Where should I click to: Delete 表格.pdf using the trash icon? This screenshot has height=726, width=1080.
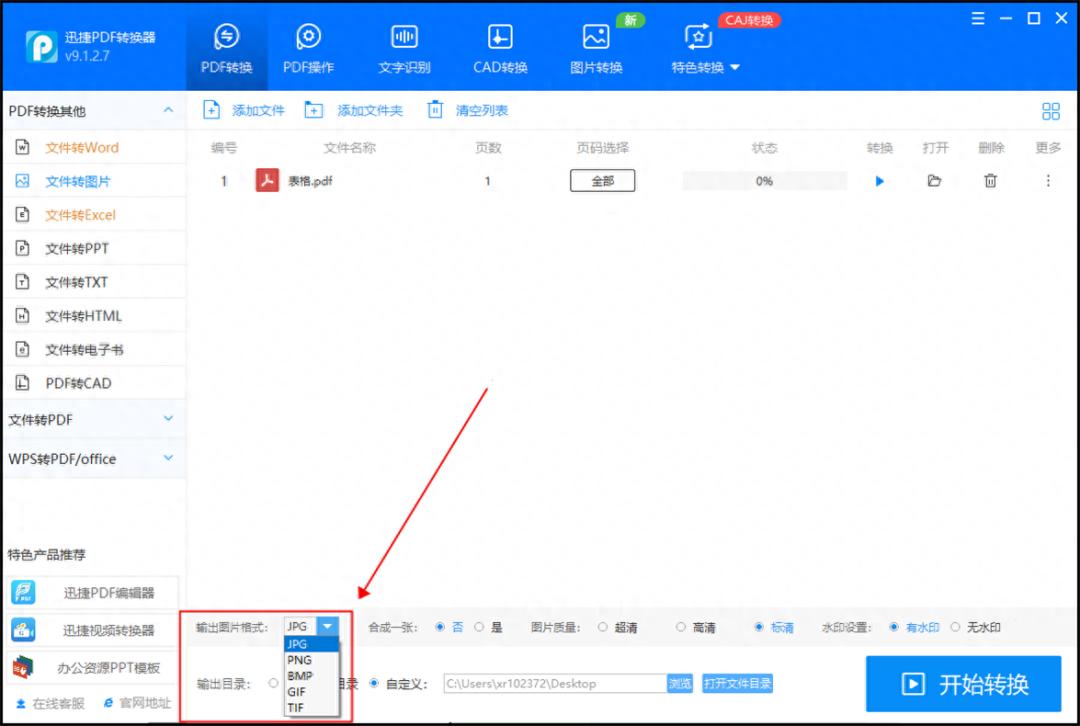coord(991,181)
